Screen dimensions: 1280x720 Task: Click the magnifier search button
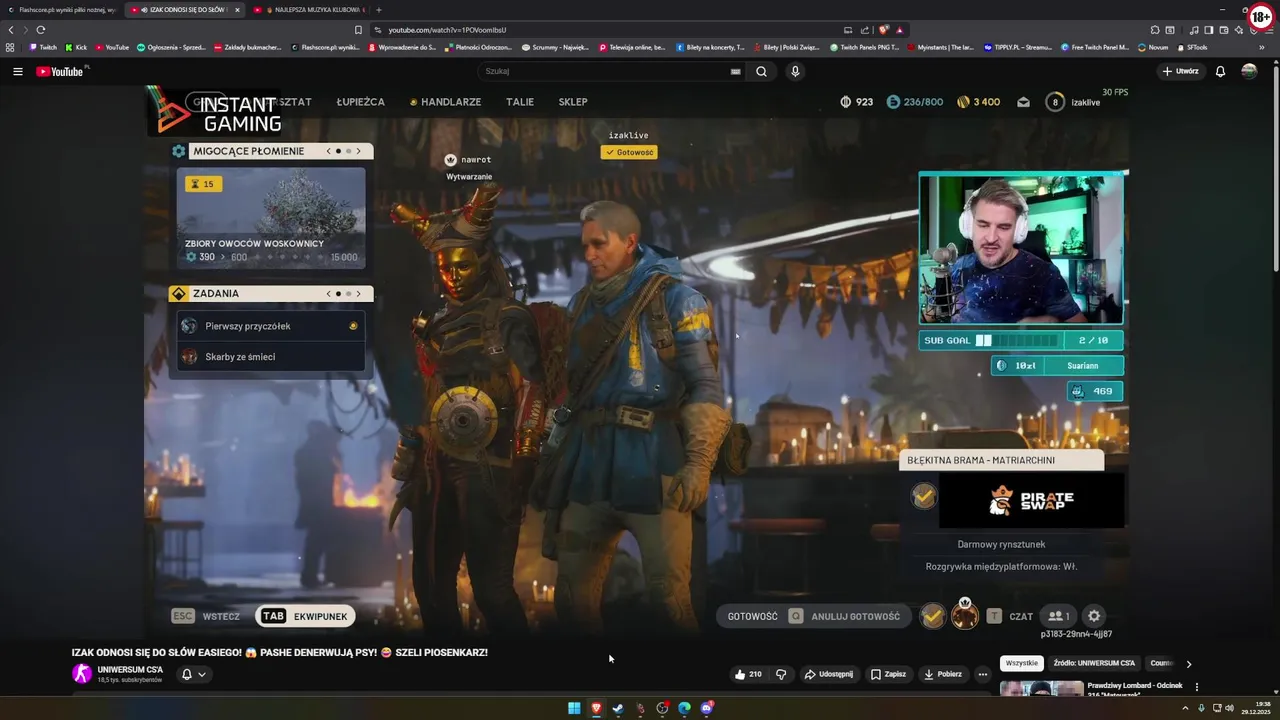point(761,72)
